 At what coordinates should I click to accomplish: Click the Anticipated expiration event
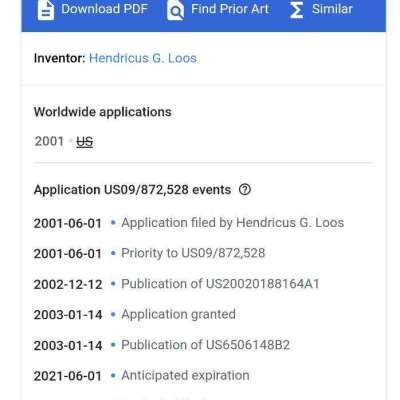point(185,376)
